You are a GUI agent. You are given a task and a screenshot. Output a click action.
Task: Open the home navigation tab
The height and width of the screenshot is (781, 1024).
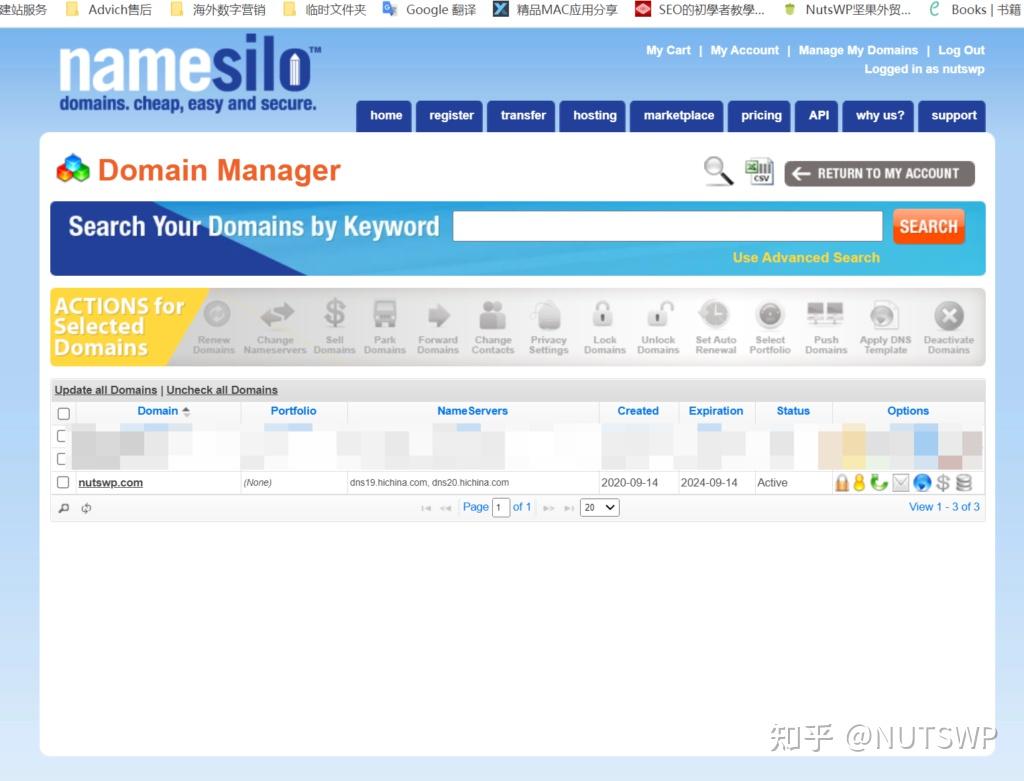click(385, 116)
